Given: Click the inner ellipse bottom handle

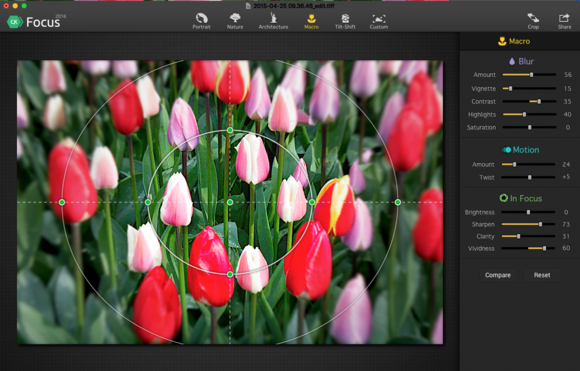Looking at the screenshot, I should [x=230, y=274].
